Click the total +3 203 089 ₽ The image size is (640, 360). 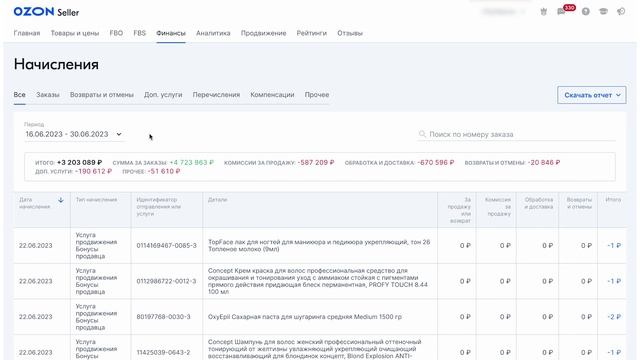click(80, 162)
